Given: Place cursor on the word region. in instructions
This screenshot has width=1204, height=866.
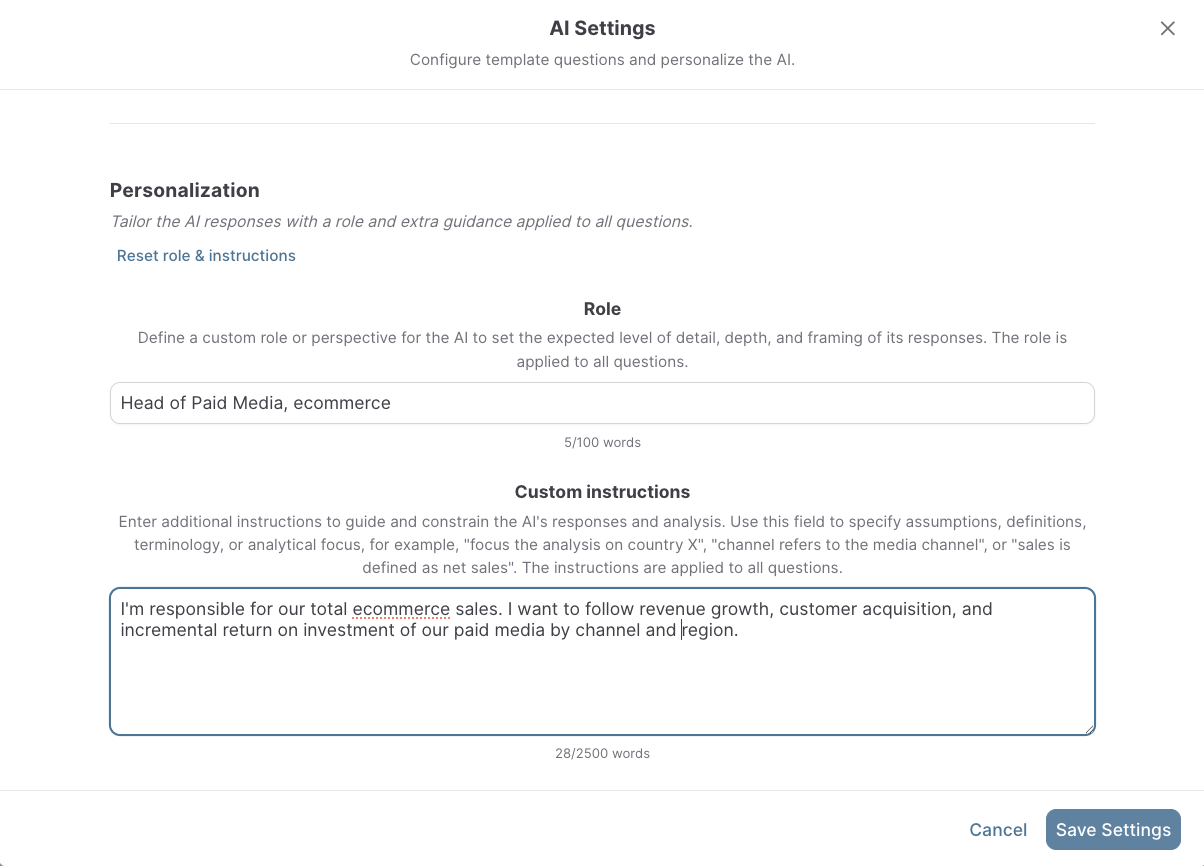Looking at the screenshot, I should click(x=710, y=631).
